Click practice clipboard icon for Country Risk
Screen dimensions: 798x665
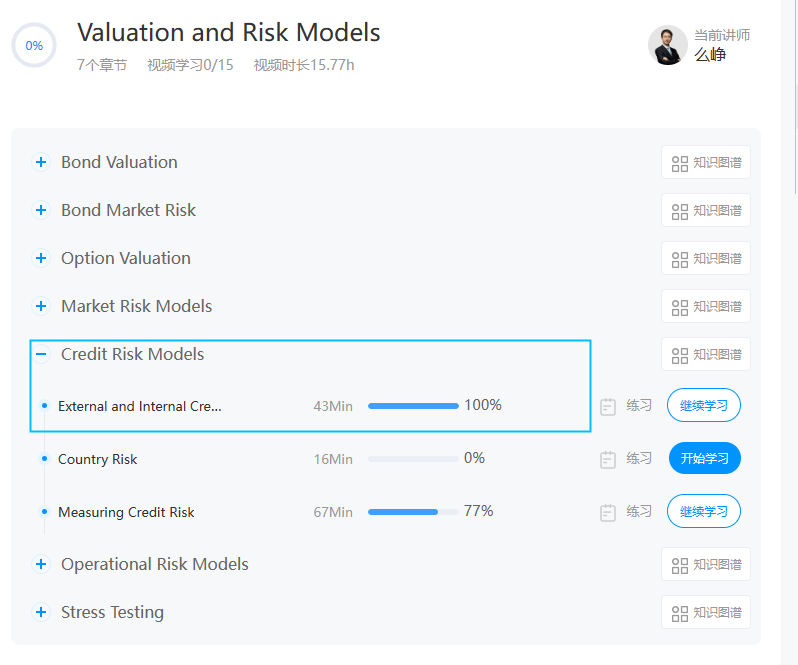click(608, 459)
